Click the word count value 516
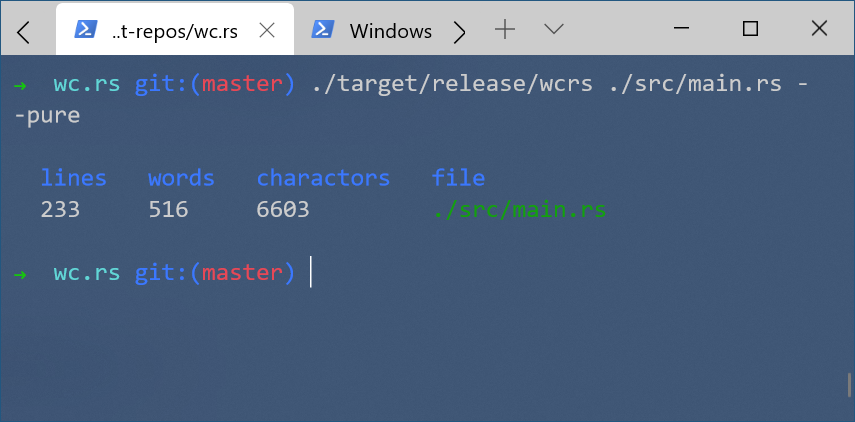Screen dimensions: 855x422 [x=168, y=210]
